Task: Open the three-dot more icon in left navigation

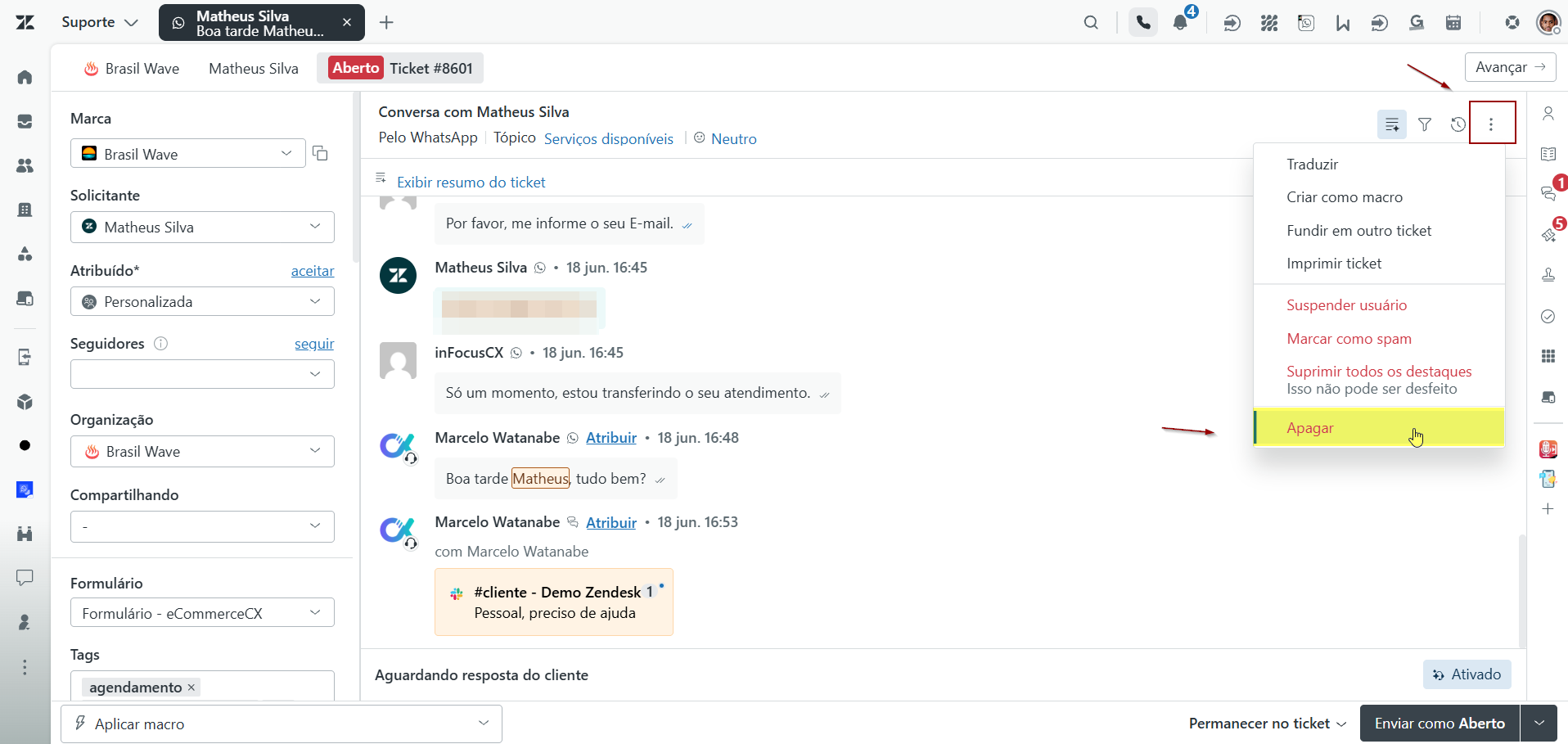Action: point(25,667)
